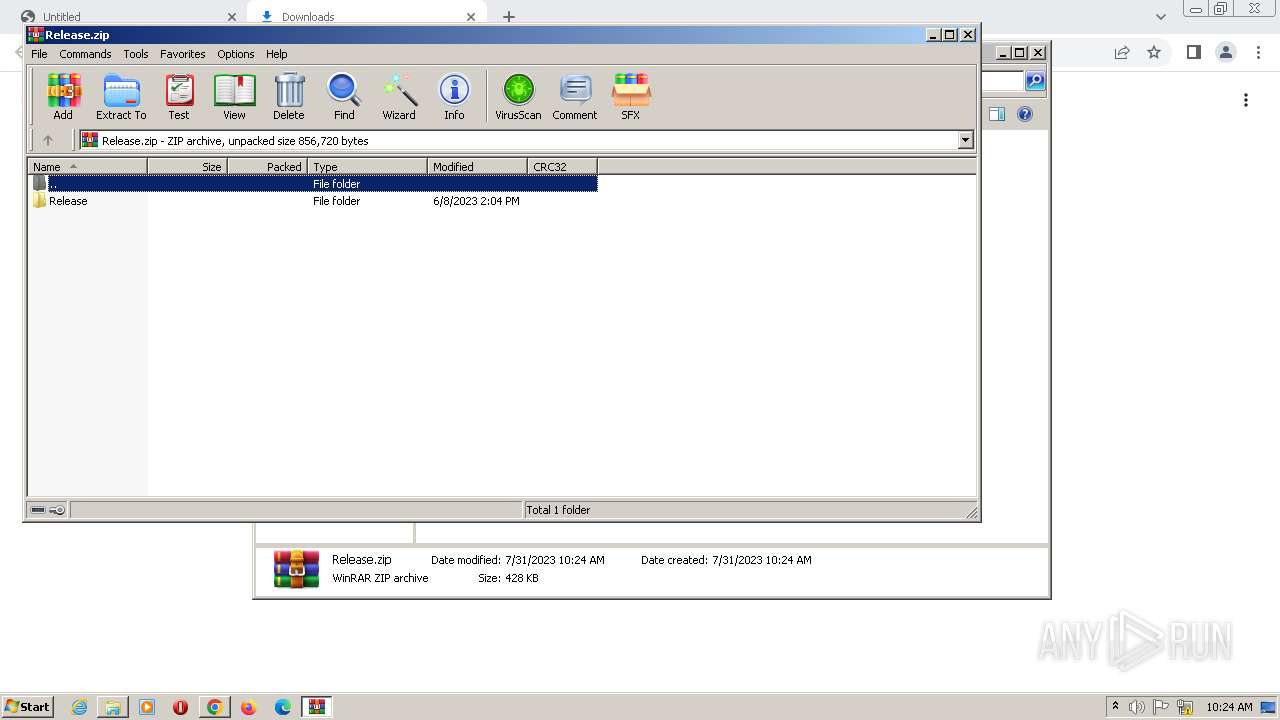Open File Explorer from taskbar
The image size is (1280, 720).
coord(113,707)
